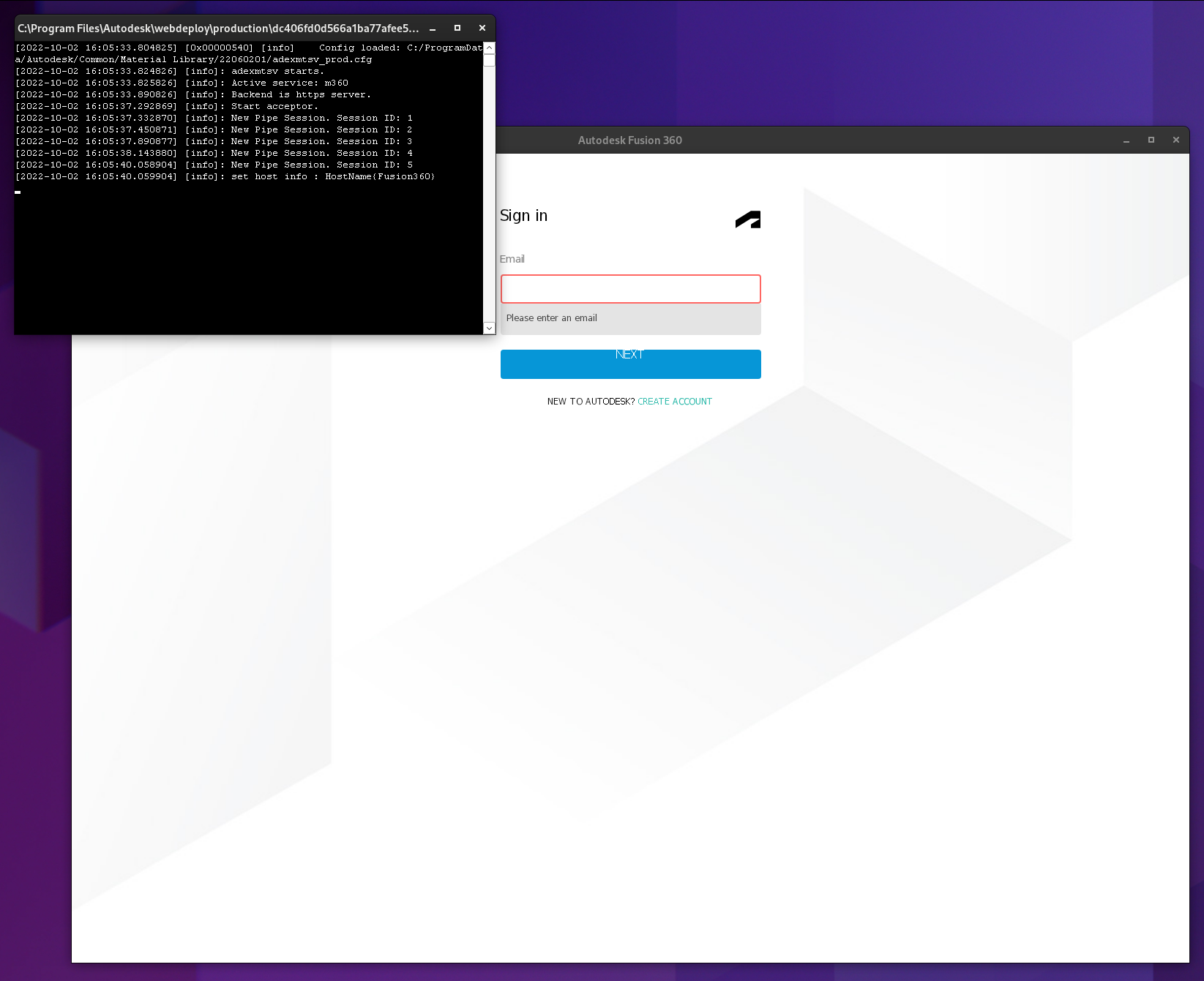
Task: Click the scroll-down arrow on console scrollbar
Action: click(489, 328)
